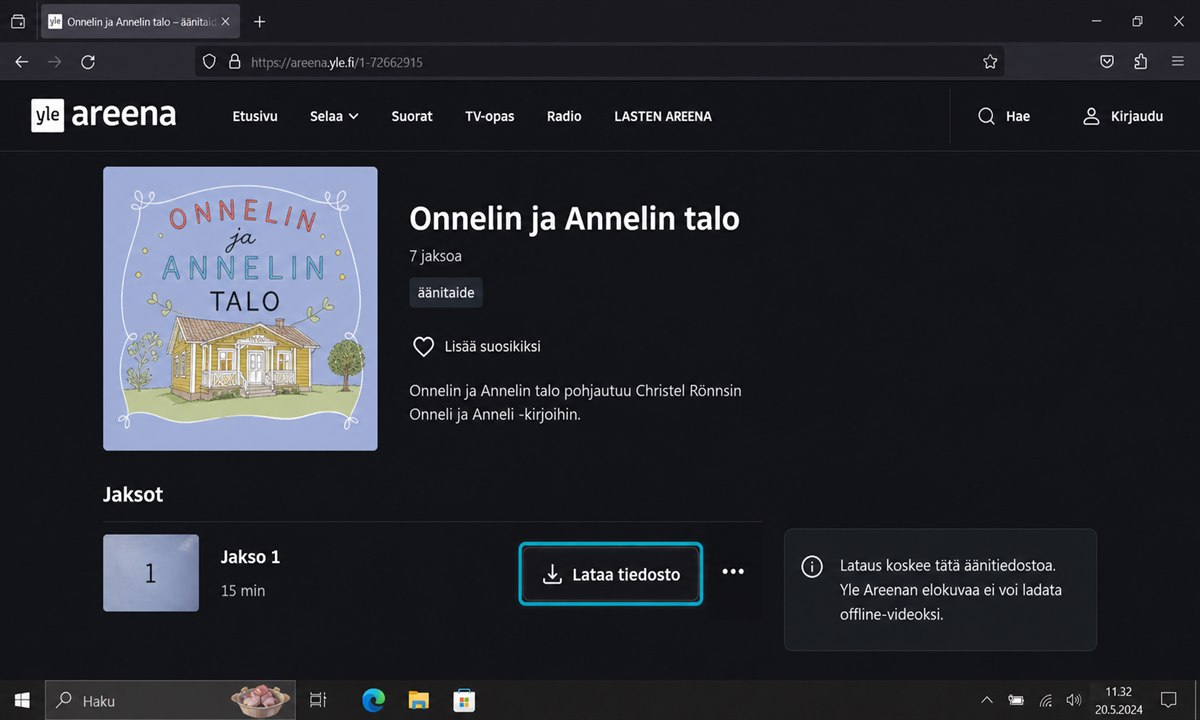Screen dimensions: 1200x720
Task: Click the info icon in download notice
Action: (813, 567)
